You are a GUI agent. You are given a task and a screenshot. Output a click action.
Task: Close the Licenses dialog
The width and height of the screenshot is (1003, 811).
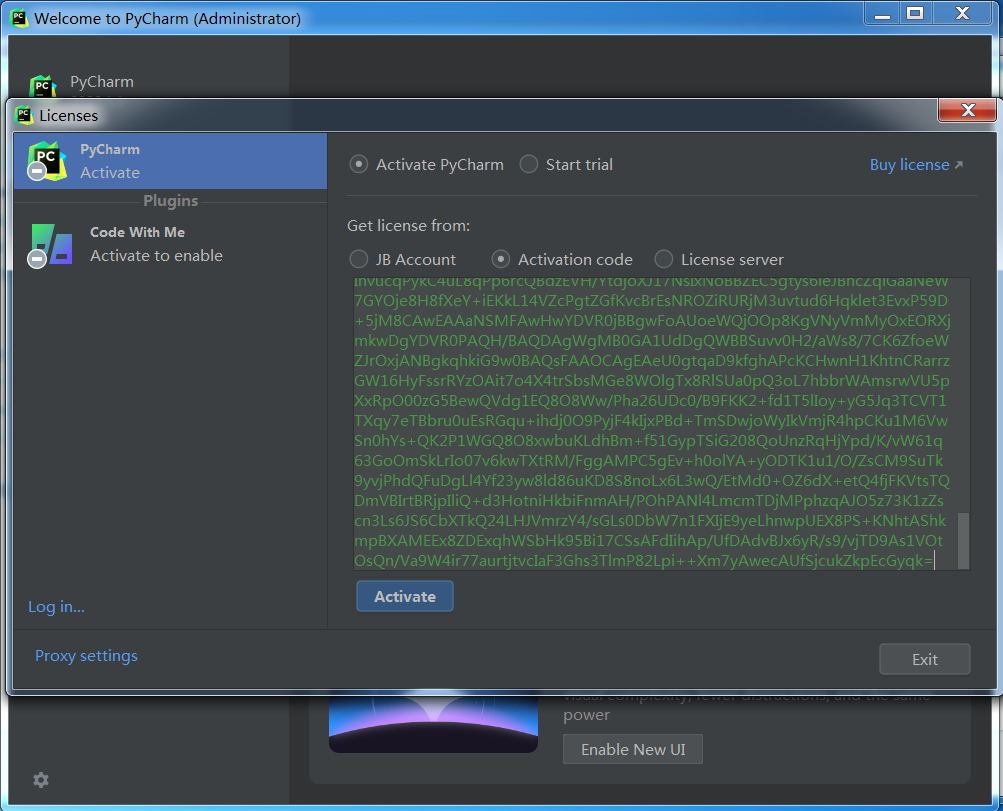coord(967,110)
